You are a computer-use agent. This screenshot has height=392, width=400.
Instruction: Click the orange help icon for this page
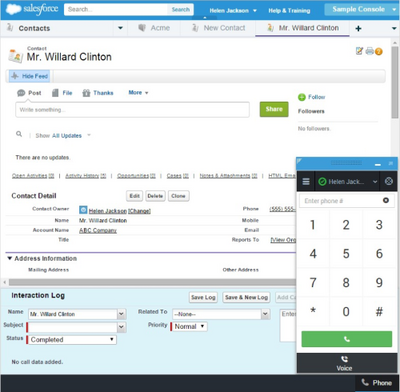pyautogui.click(x=379, y=51)
